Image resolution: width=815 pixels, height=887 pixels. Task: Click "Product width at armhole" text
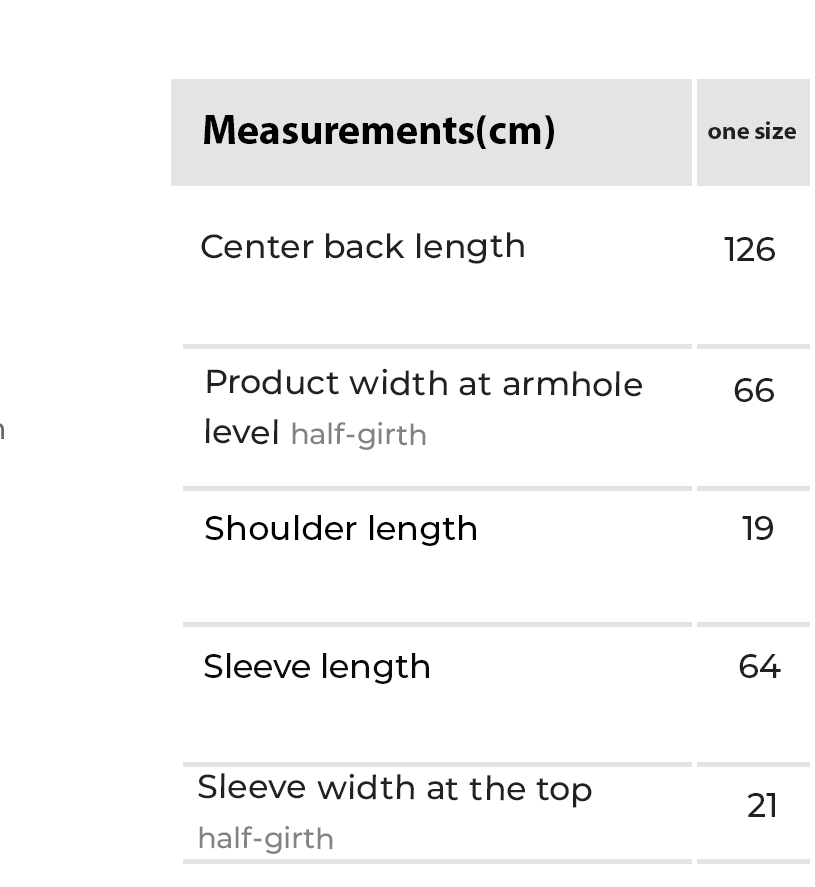coord(423,384)
